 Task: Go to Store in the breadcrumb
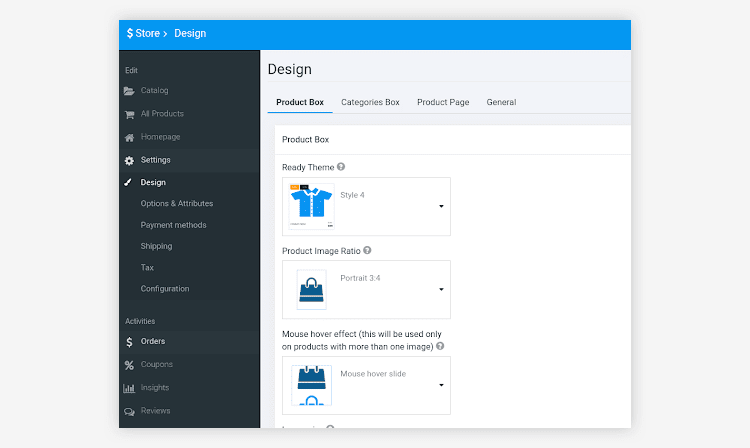click(x=147, y=33)
